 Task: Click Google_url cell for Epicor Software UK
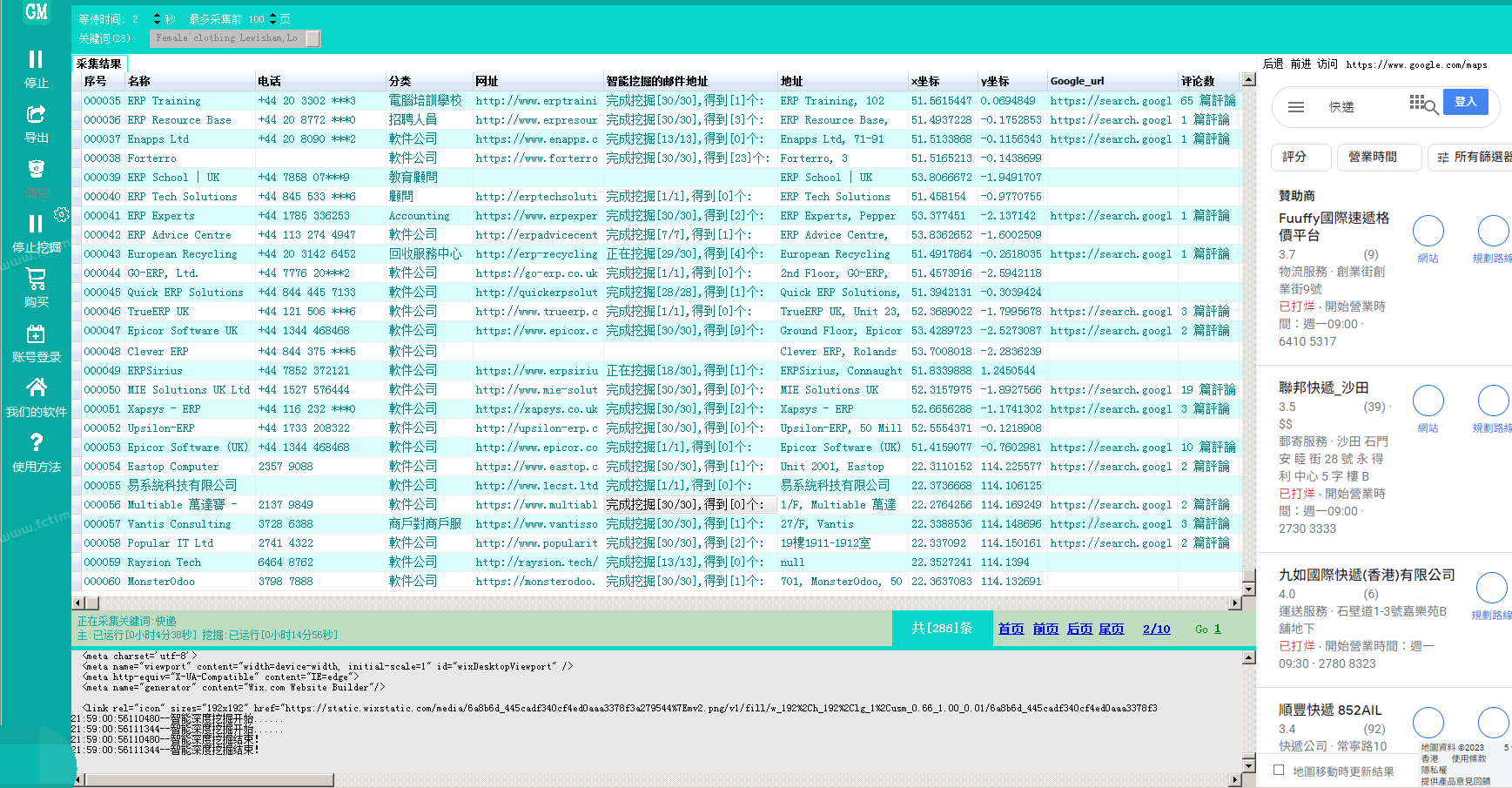coord(1111,331)
